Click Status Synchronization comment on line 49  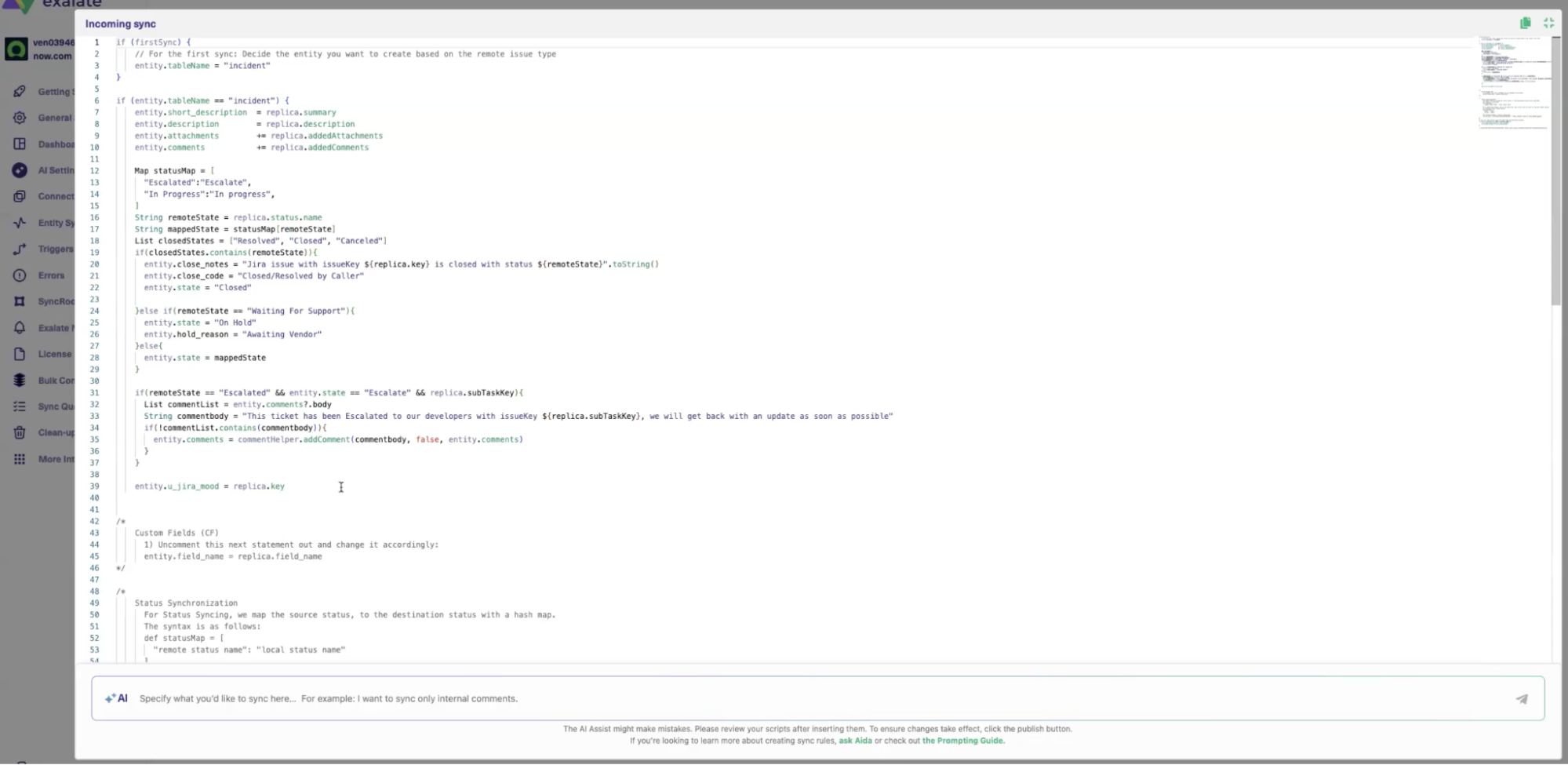pos(186,603)
